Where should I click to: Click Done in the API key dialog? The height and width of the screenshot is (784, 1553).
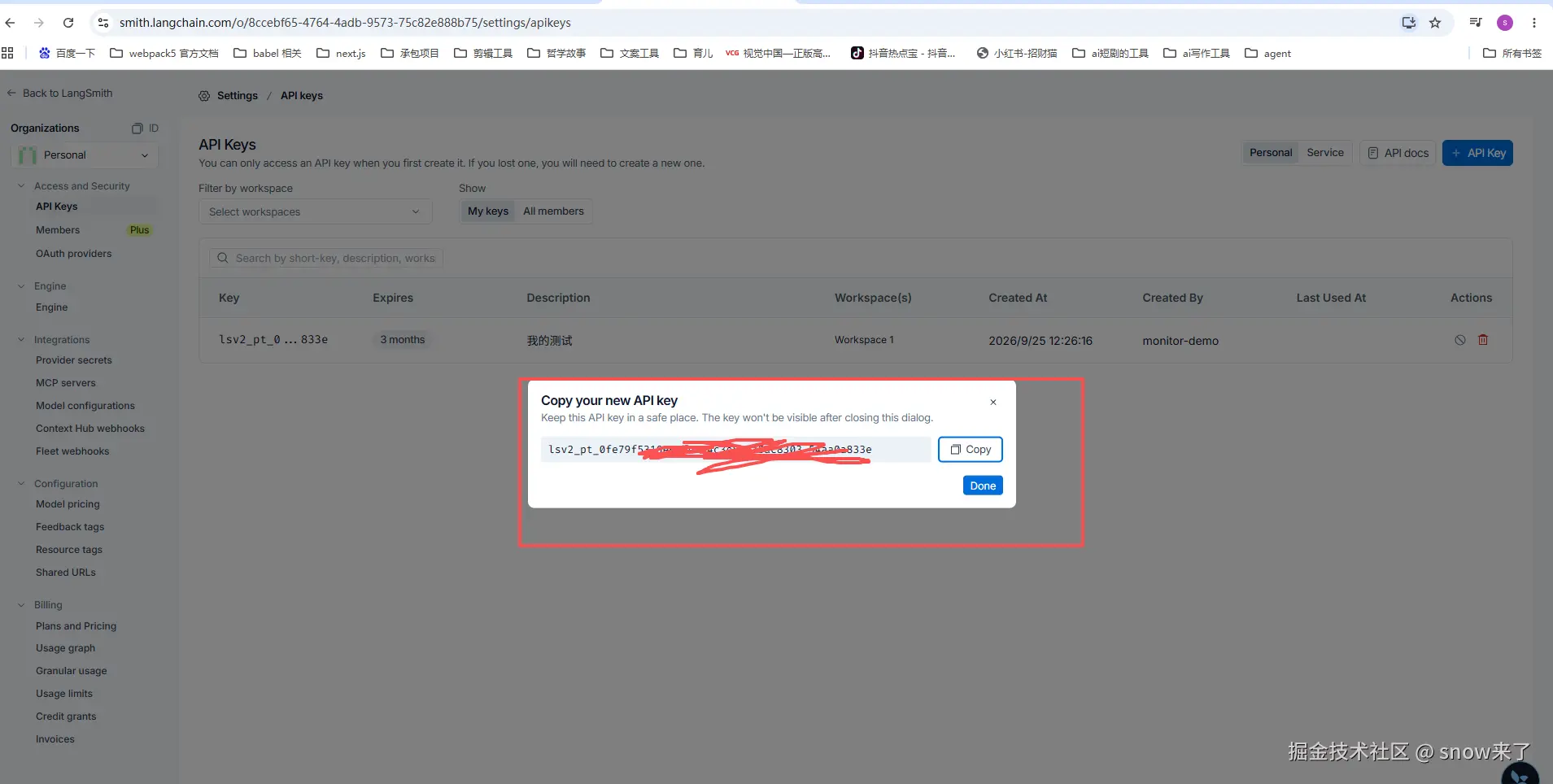(x=983, y=486)
